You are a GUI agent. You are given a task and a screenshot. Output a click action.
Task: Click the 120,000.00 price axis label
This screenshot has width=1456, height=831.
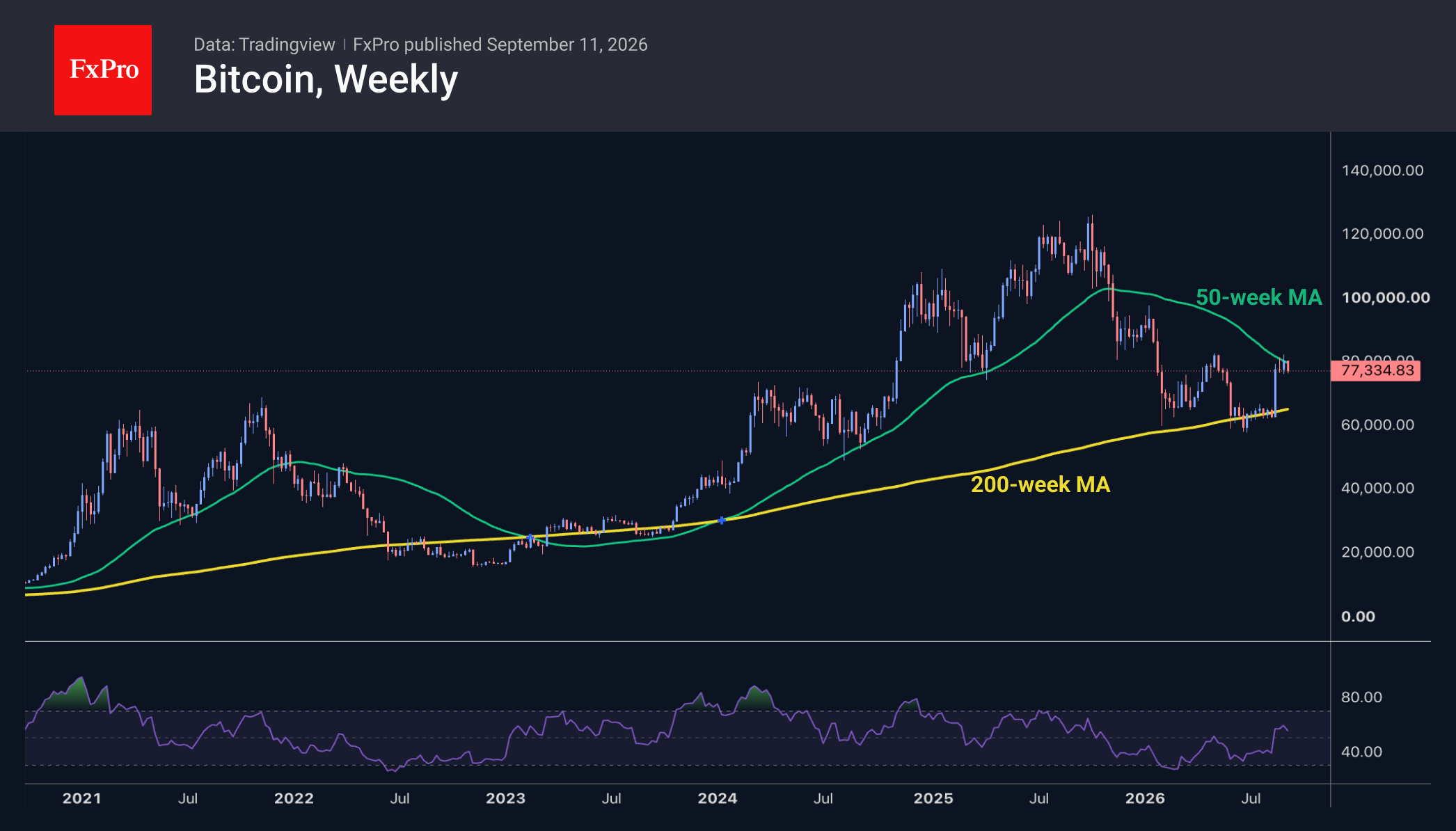click(x=1382, y=234)
